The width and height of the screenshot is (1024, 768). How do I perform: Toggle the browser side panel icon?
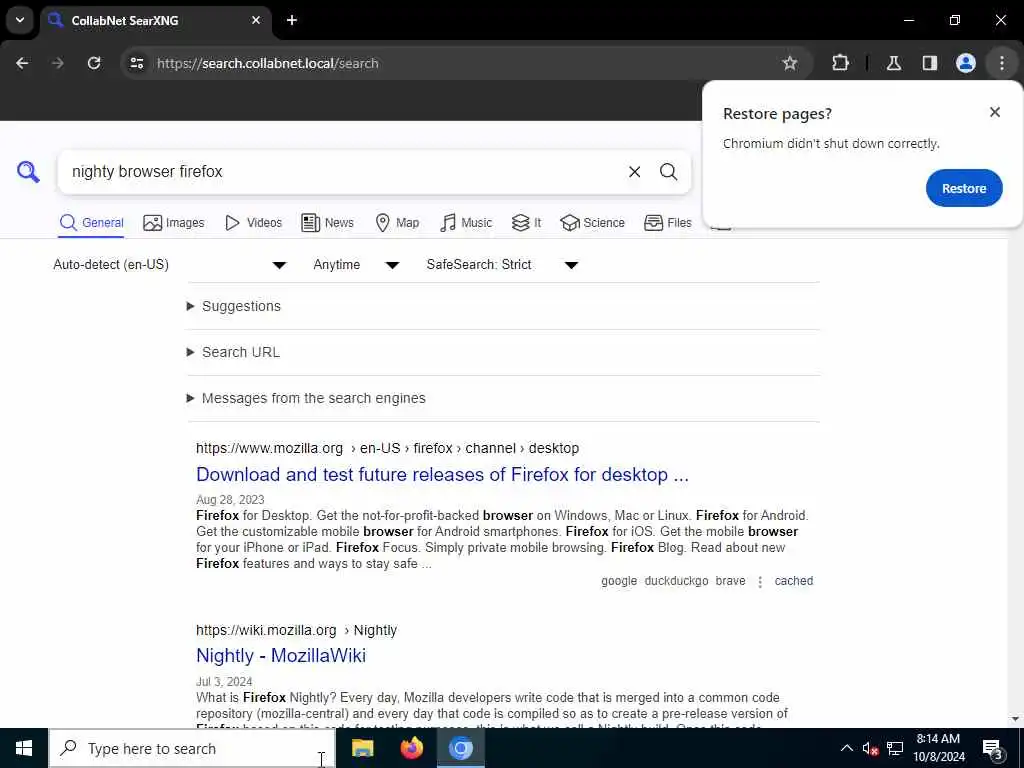(x=929, y=63)
